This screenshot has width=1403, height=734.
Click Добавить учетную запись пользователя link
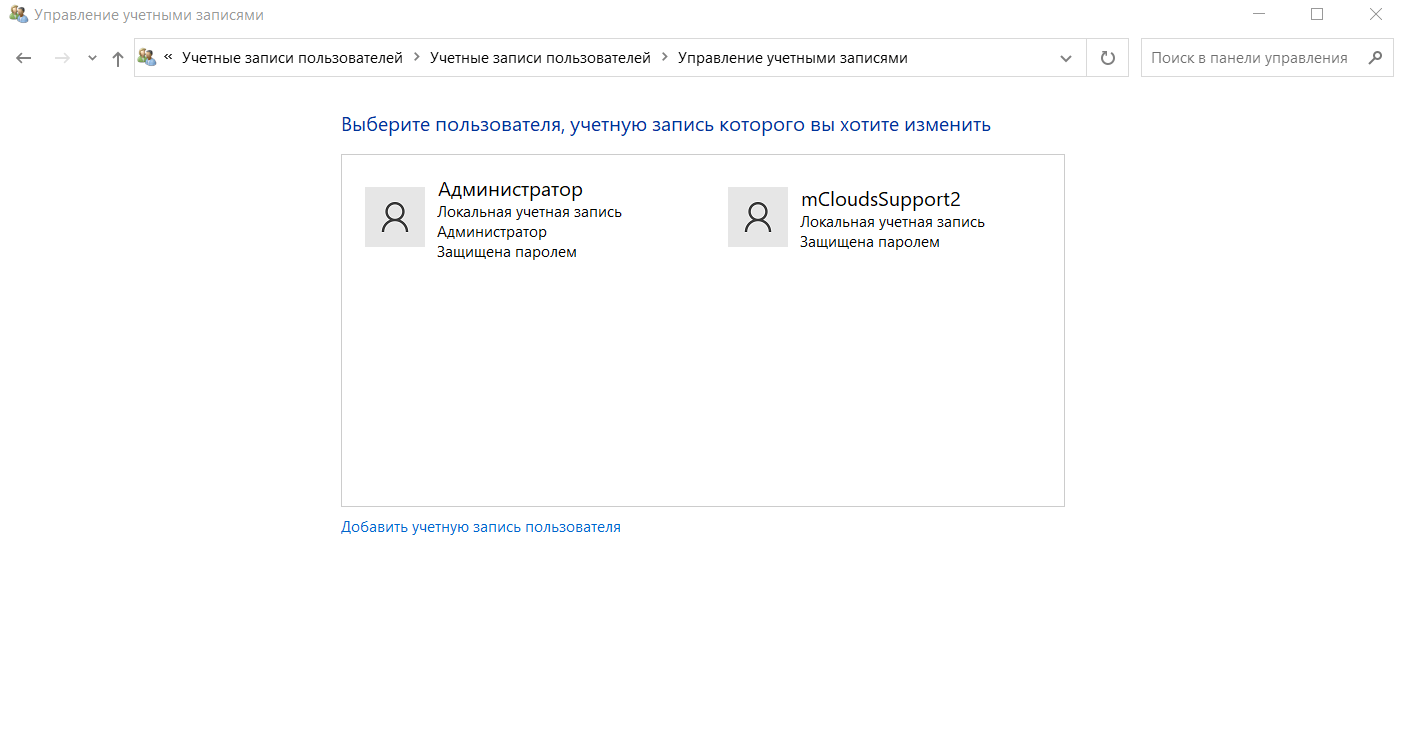tap(480, 527)
